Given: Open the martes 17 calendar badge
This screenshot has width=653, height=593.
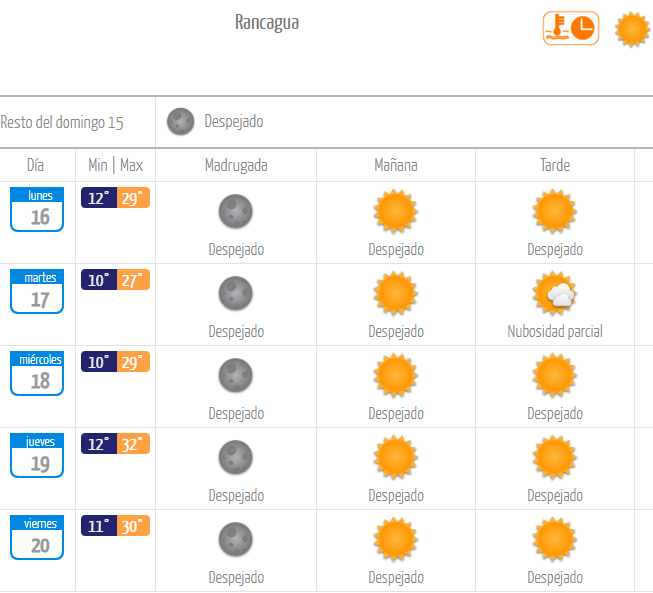Looking at the screenshot, I should (37, 291).
